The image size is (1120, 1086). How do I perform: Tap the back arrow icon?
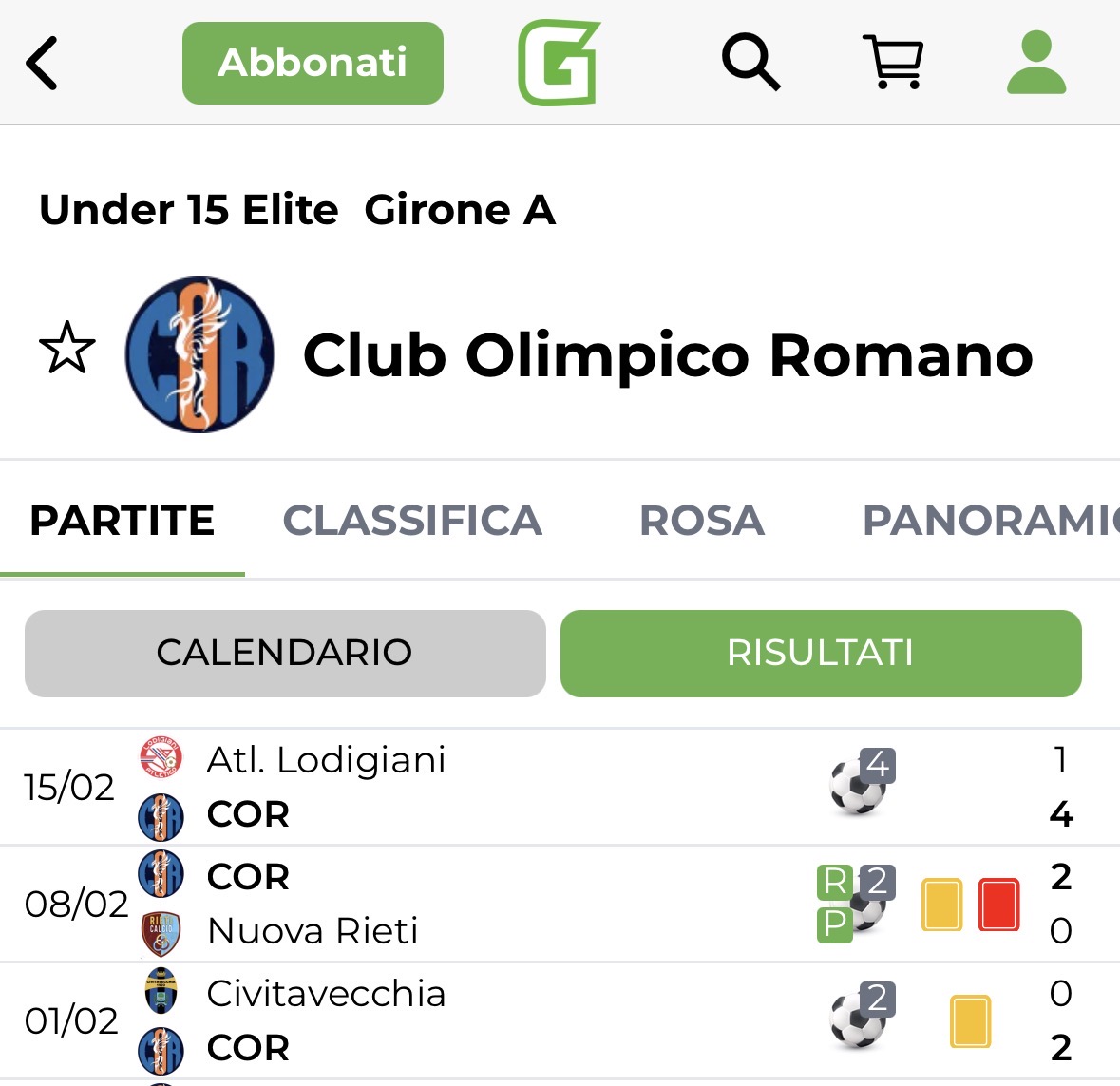(43, 63)
